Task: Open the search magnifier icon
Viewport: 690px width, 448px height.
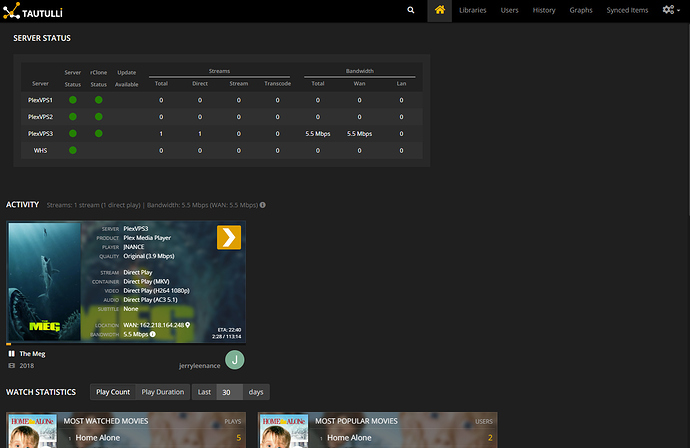Action: (x=411, y=10)
